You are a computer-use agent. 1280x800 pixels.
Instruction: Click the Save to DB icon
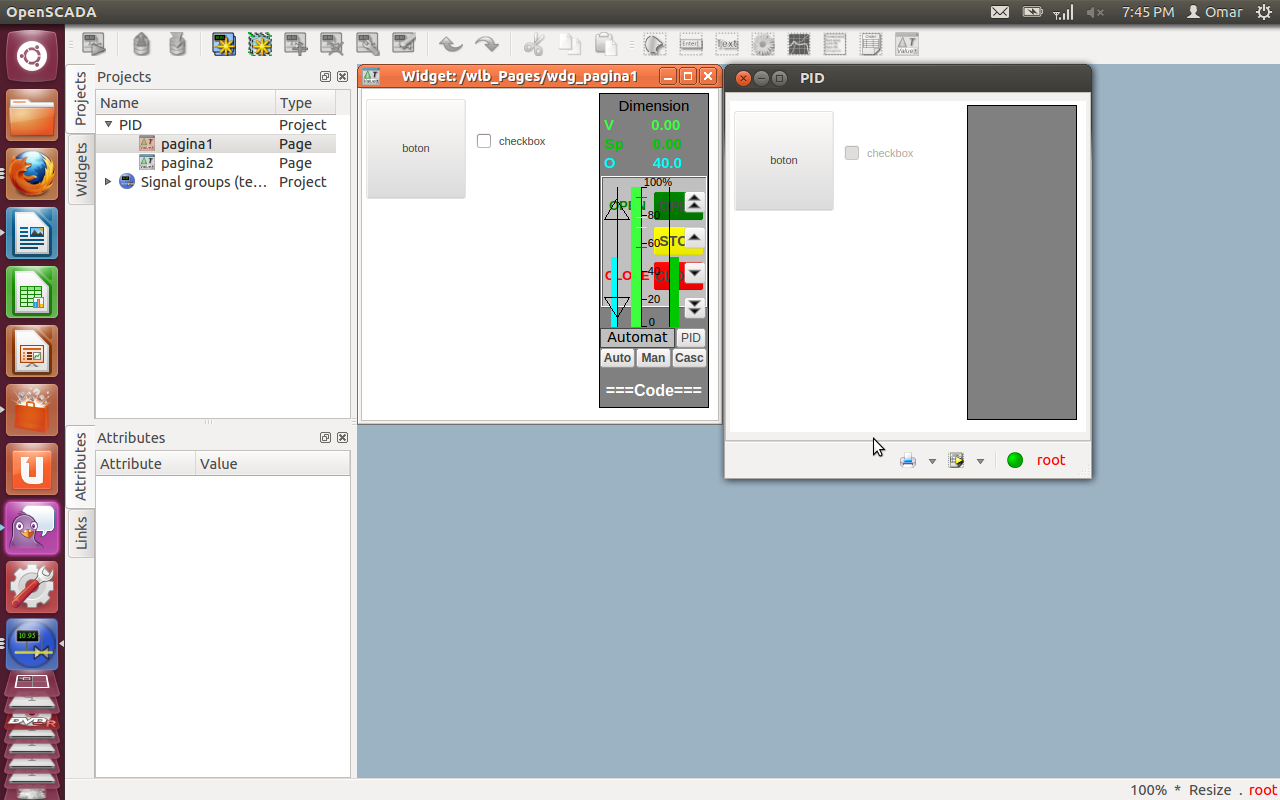pyautogui.click(x=177, y=44)
